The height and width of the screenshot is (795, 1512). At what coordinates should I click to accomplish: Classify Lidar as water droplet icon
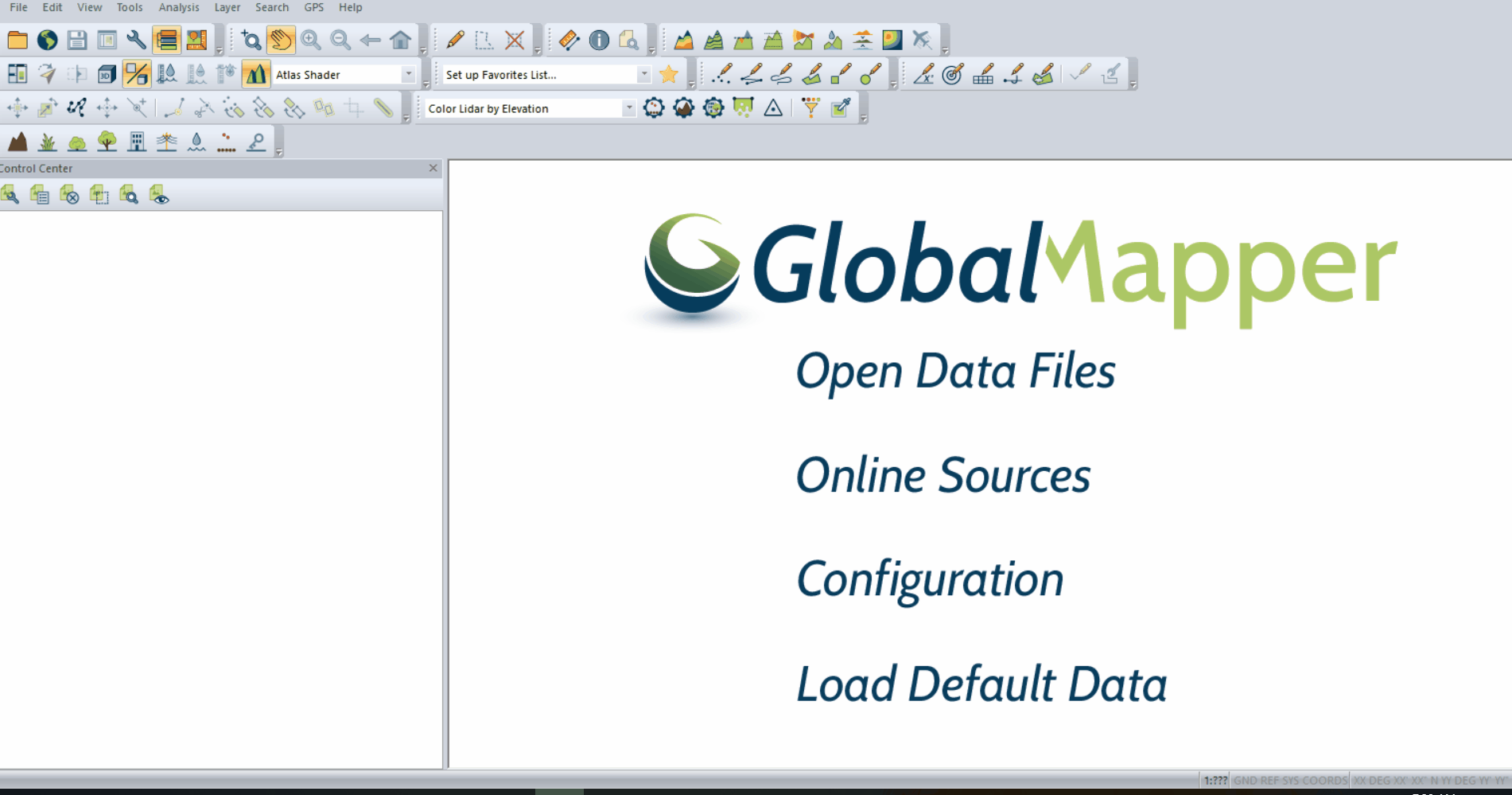pos(196,142)
